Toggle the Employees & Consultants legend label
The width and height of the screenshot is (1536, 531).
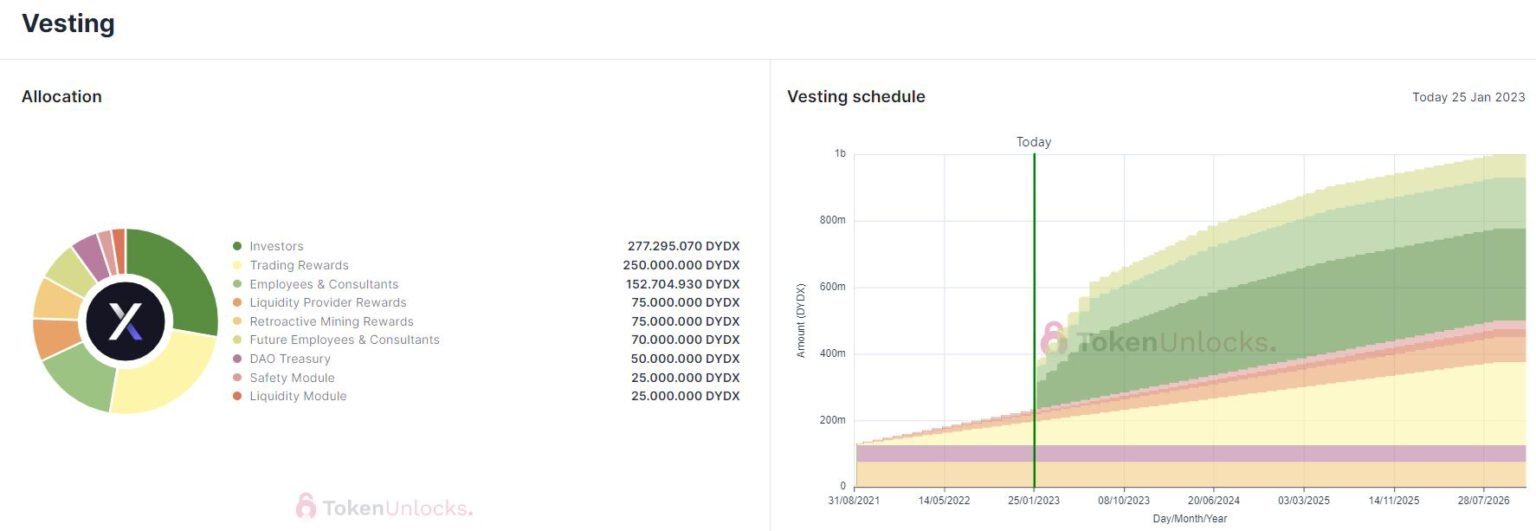(x=324, y=284)
